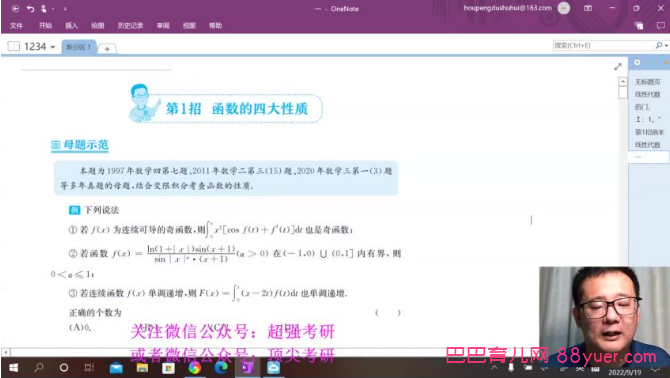Open the 无标题页 page
The image size is (670, 378).
647,82
